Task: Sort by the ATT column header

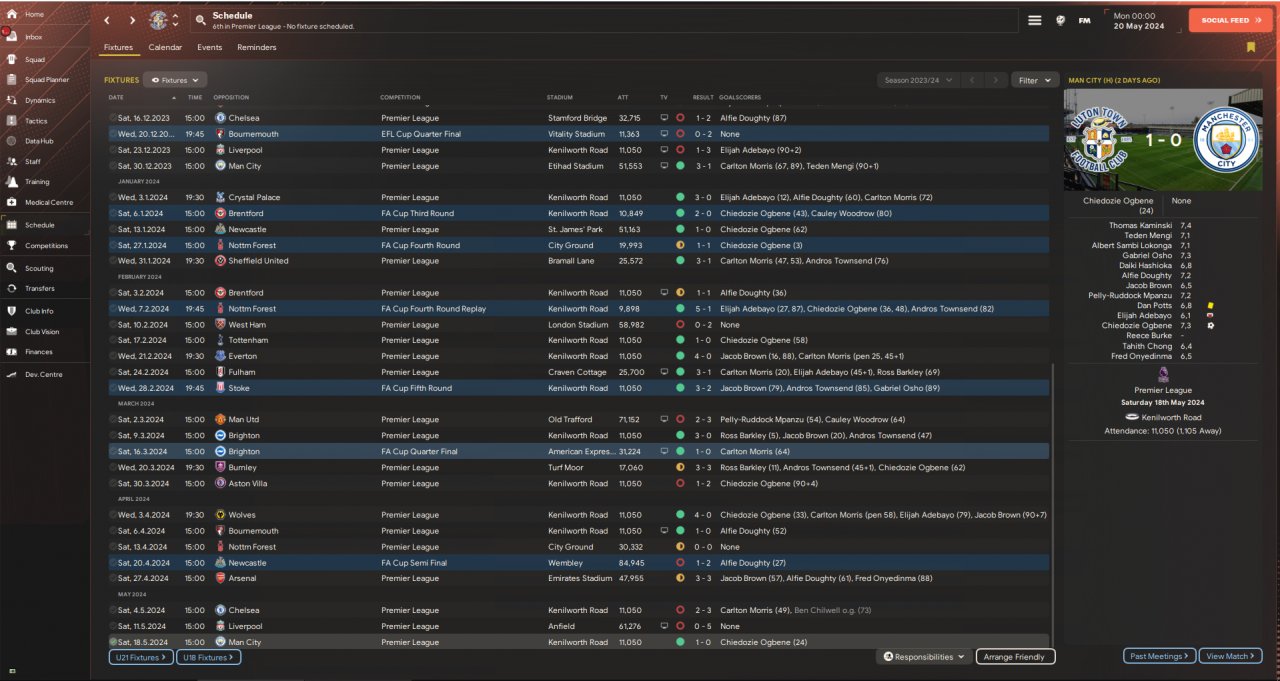Action: coord(623,98)
